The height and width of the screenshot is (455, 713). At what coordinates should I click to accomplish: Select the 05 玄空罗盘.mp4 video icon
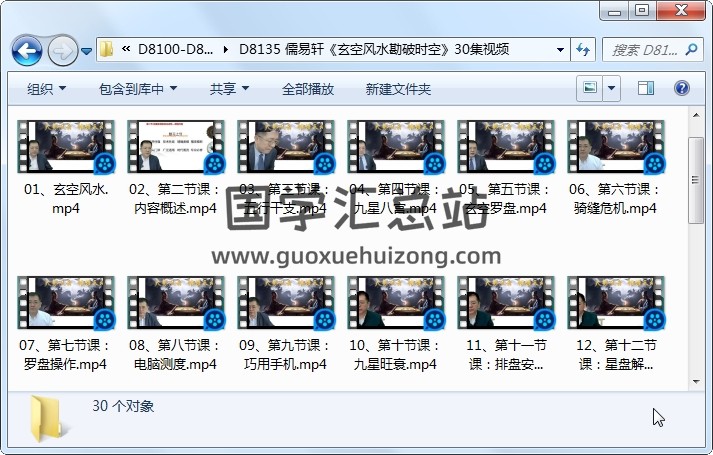(506, 147)
